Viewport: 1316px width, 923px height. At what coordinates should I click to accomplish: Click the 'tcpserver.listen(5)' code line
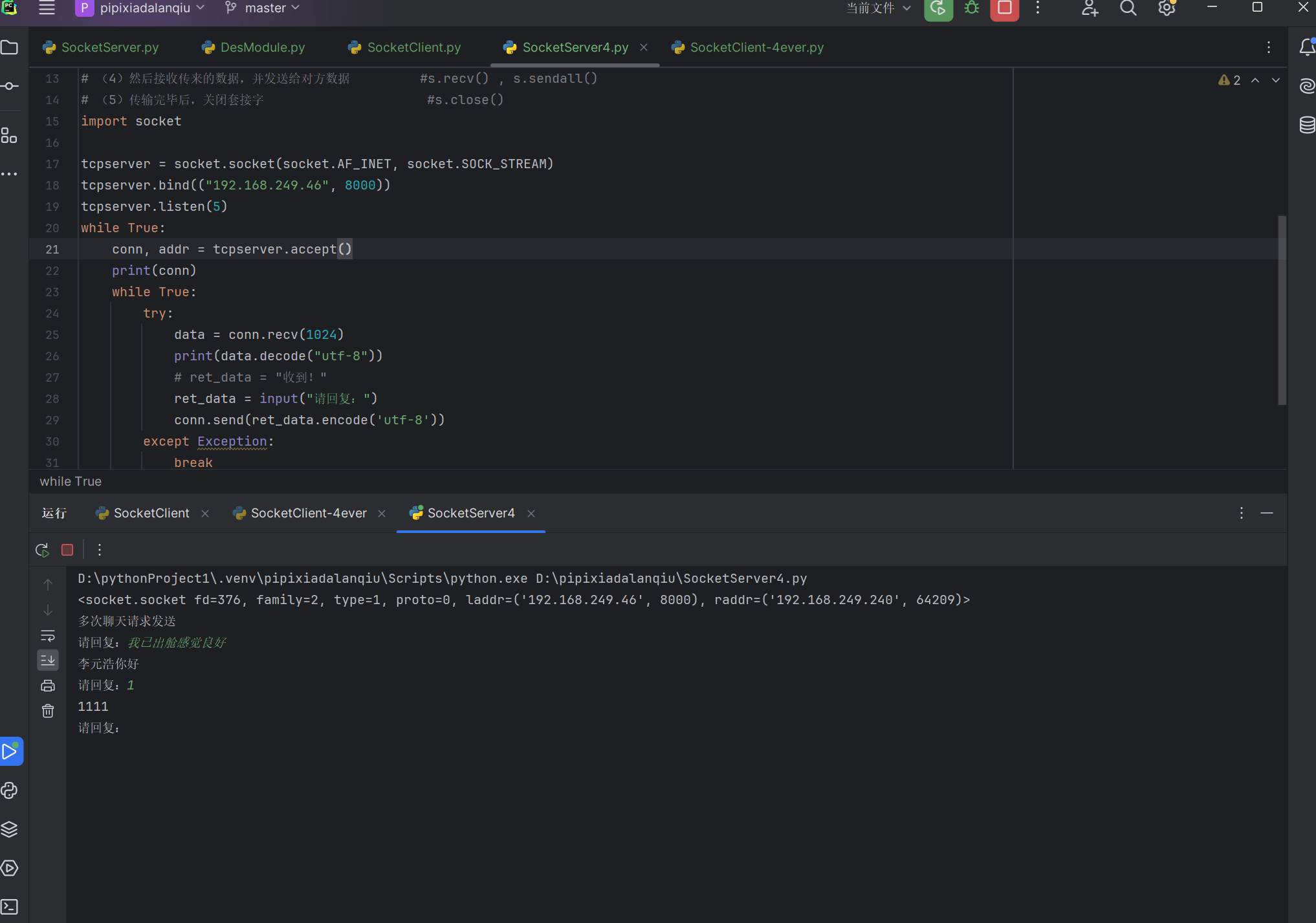154,206
